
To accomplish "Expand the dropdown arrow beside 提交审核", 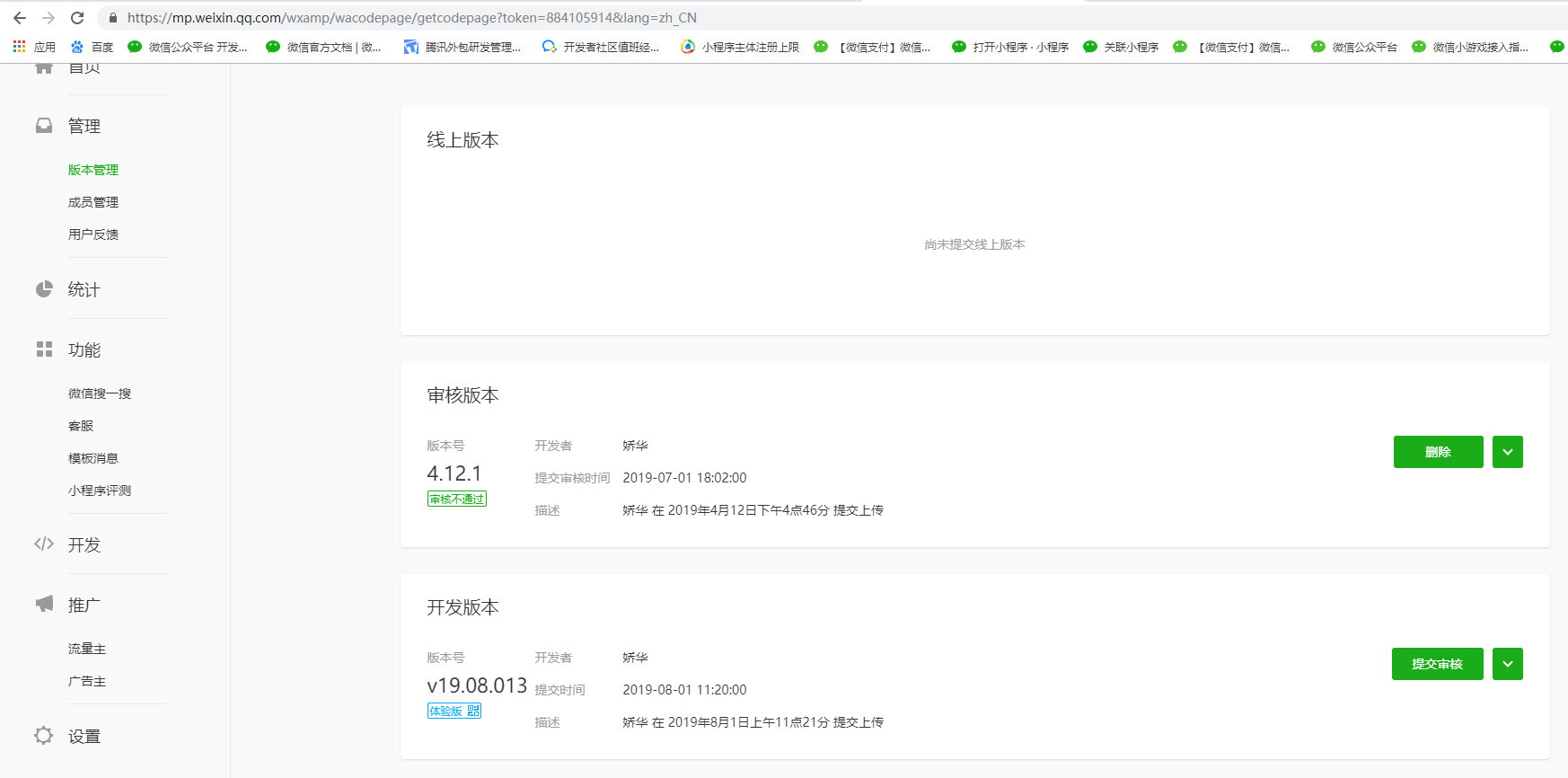I will click(1508, 664).
